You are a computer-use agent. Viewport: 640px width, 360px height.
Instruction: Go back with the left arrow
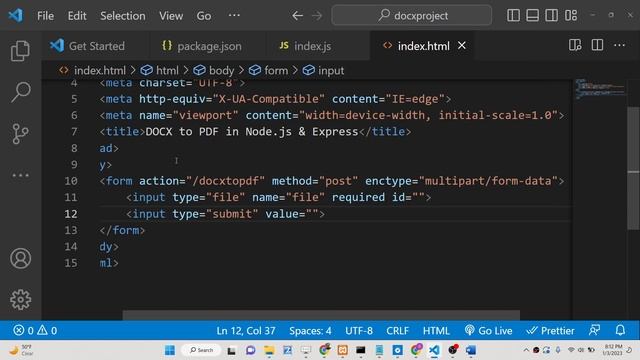(x=297, y=16)
